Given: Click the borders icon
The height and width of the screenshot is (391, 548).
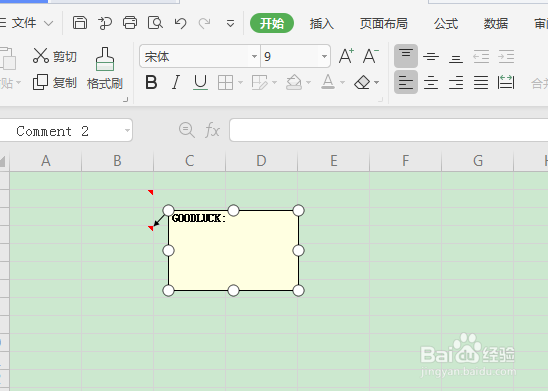Looking at the screenshot, I should click(x=225, y=83).
